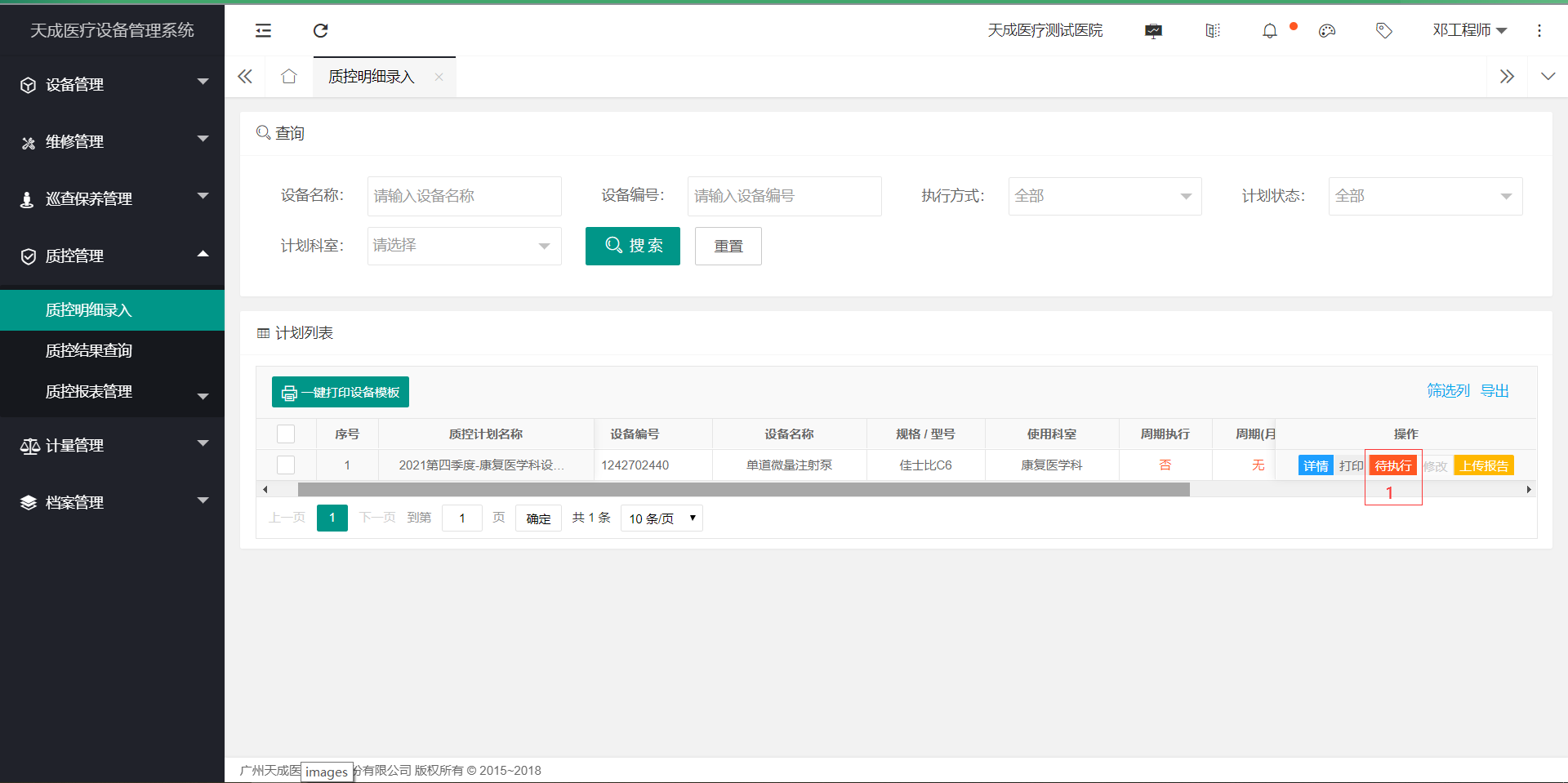Click the 维修管理 wrench icon

click(x=28, y=143)
